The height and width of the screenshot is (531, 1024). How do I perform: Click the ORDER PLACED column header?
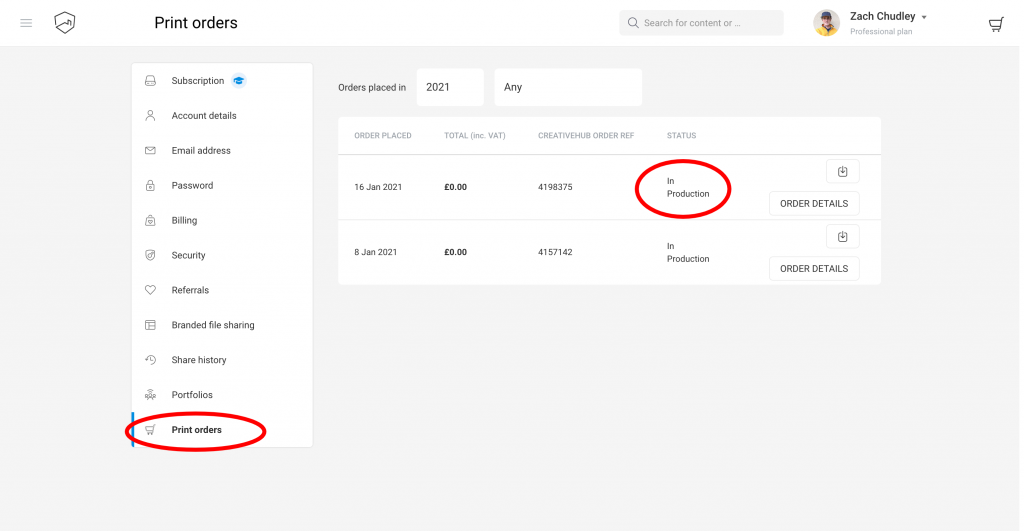[383, 136]
